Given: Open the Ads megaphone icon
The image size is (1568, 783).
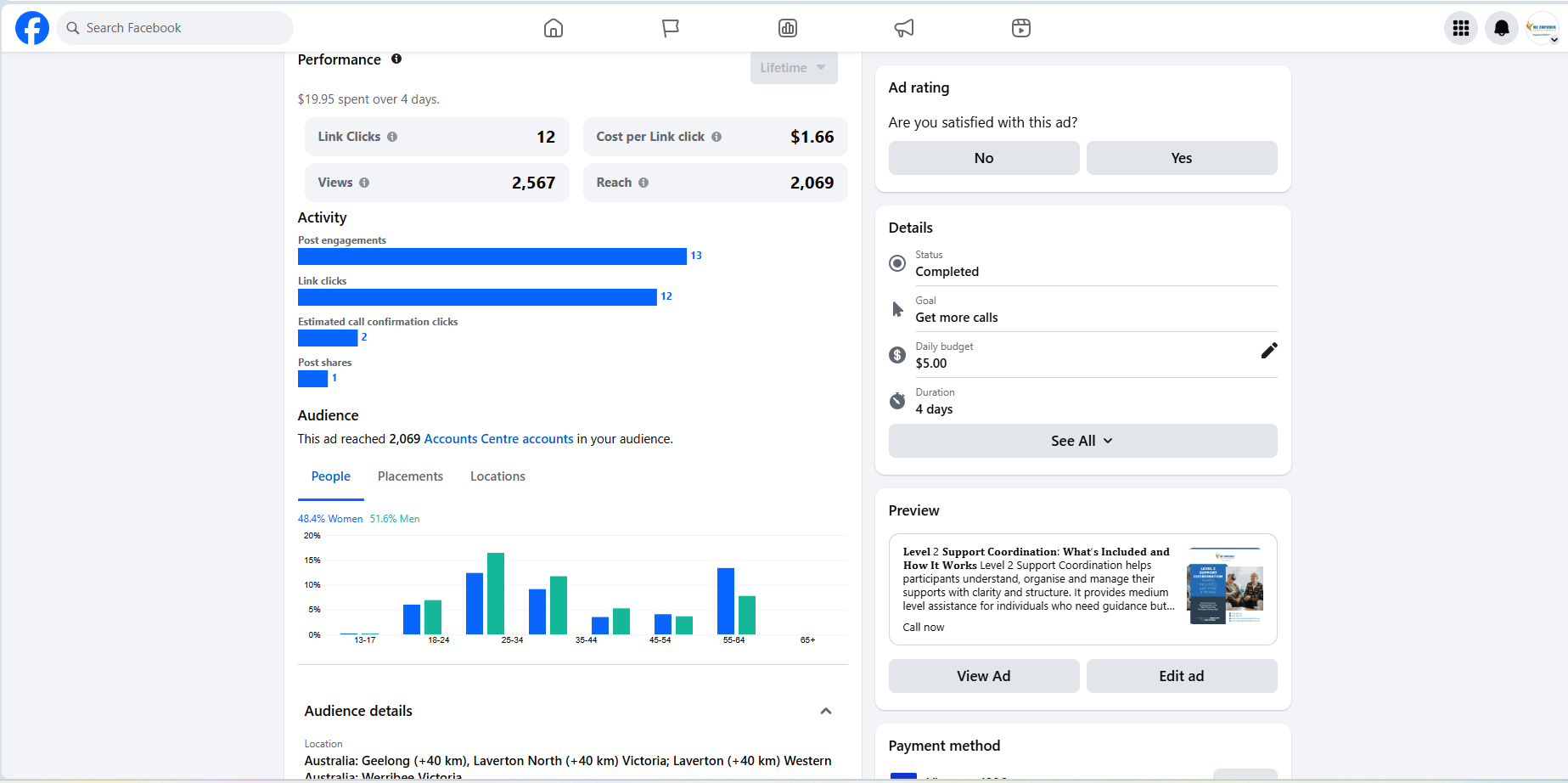Looking at the screenshot, I should click(904, 28).
